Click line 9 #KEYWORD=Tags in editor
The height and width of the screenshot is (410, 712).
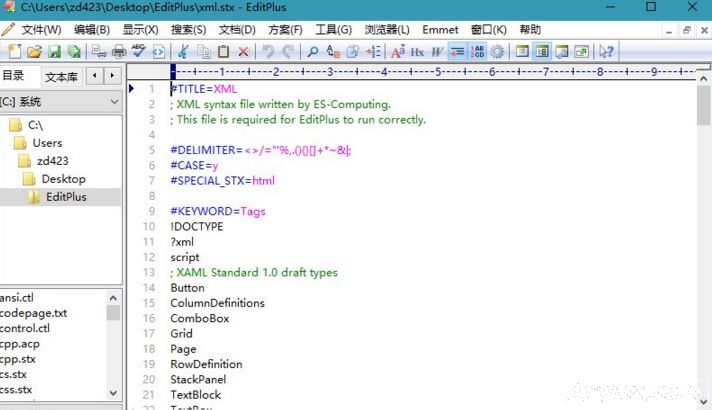coord(218,212)
